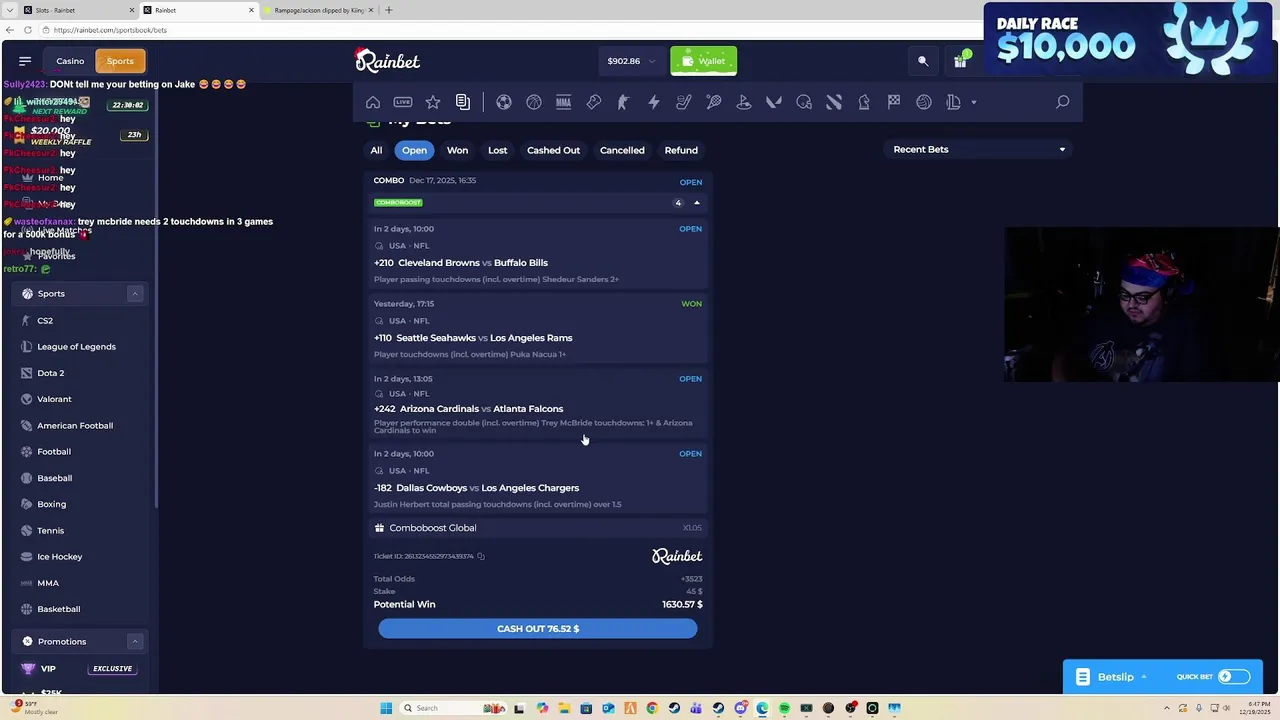The height and width of the screenshot is (720, 1280).
Task: Open the green gift rewards icon
Action: point(961,60)
